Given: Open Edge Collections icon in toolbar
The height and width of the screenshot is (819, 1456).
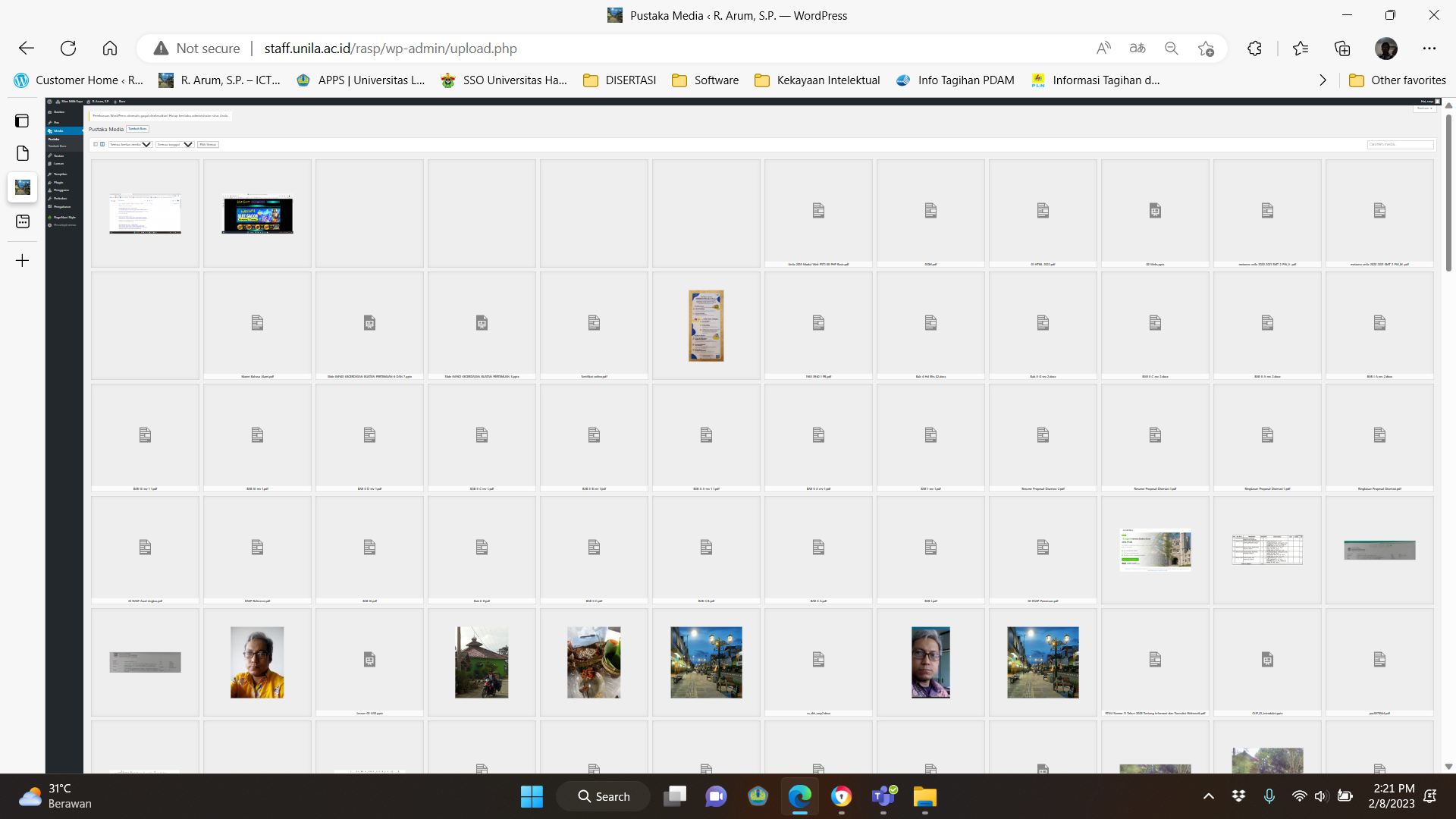Looking at the screenshot, I should click(1342, 49).
